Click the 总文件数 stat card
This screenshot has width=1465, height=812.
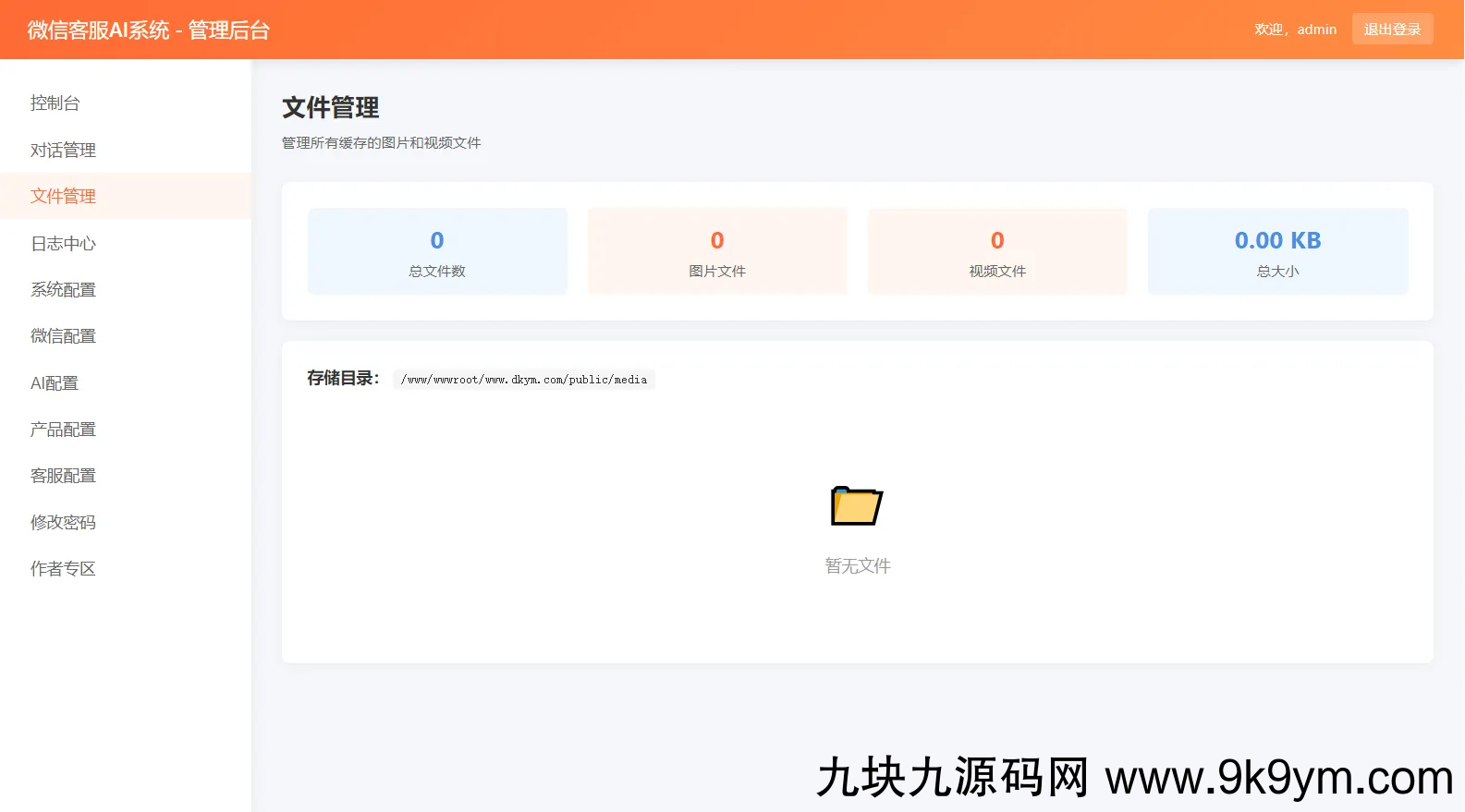pyautogui.click(x=437, y=251)
